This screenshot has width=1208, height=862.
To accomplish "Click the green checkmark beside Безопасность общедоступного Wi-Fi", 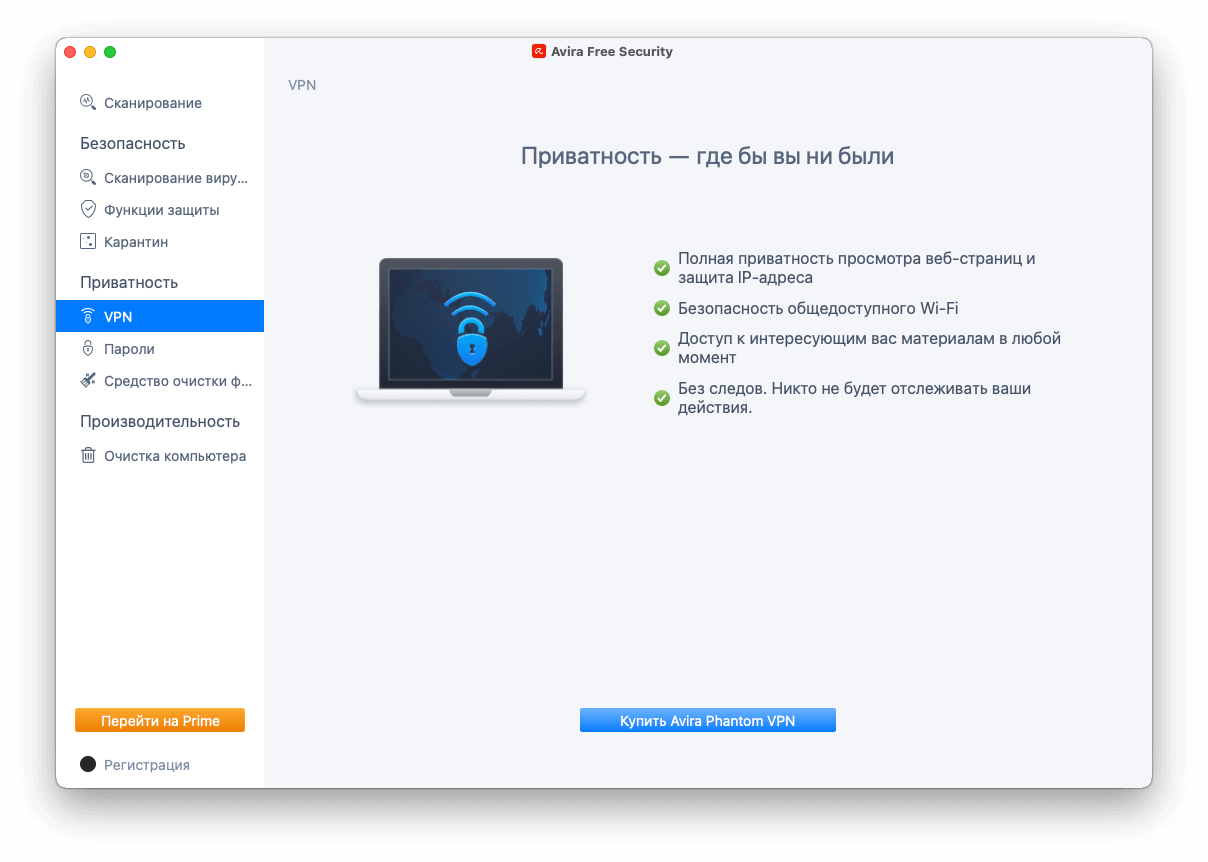I will click(661, 308).
